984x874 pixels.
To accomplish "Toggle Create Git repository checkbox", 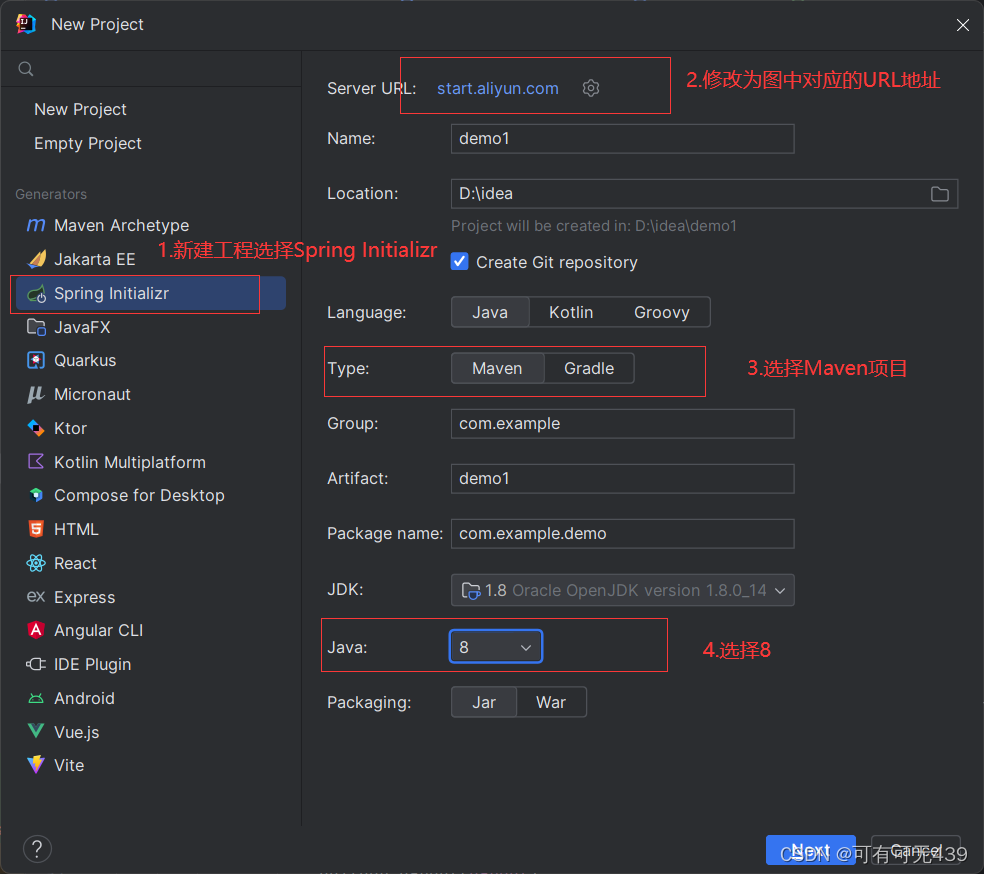I will coord(459,262).
